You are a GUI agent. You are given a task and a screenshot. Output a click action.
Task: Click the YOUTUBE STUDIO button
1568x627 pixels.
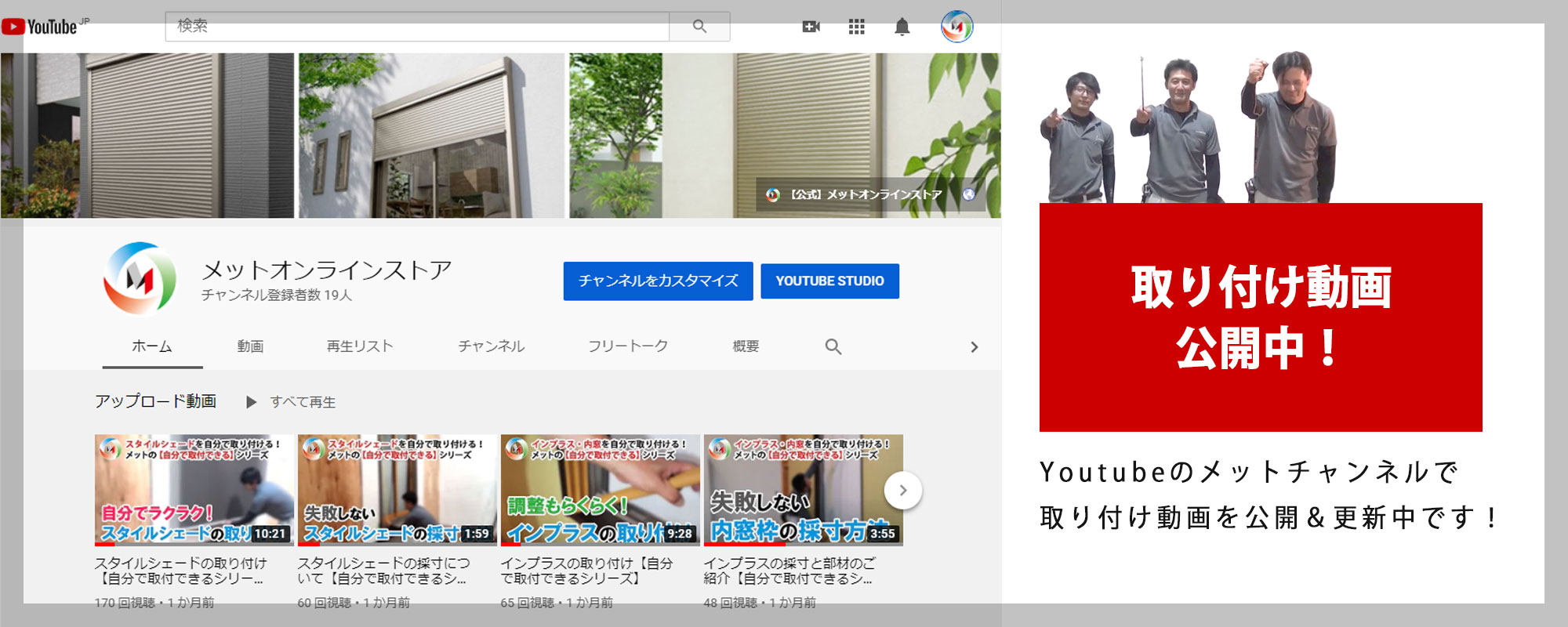coord(829,281)
